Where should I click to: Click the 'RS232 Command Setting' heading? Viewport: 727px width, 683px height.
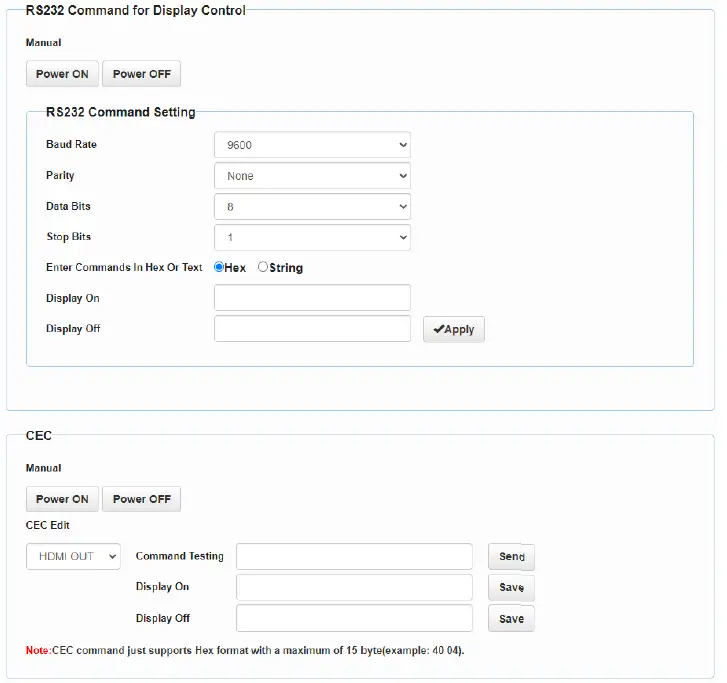coord(121,112)
